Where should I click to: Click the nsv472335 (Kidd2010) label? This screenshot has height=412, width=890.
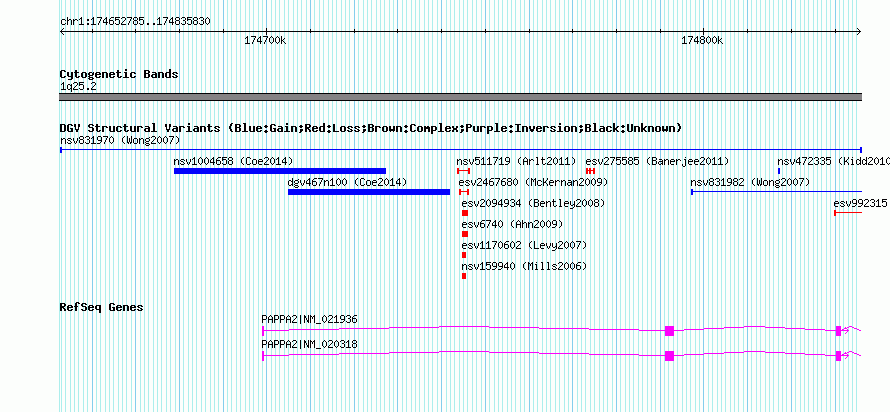(x=833, y=161)
